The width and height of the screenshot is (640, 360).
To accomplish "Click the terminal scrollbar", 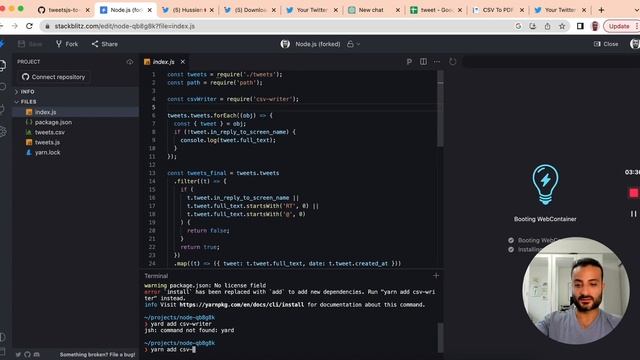I will coord(440,338).
